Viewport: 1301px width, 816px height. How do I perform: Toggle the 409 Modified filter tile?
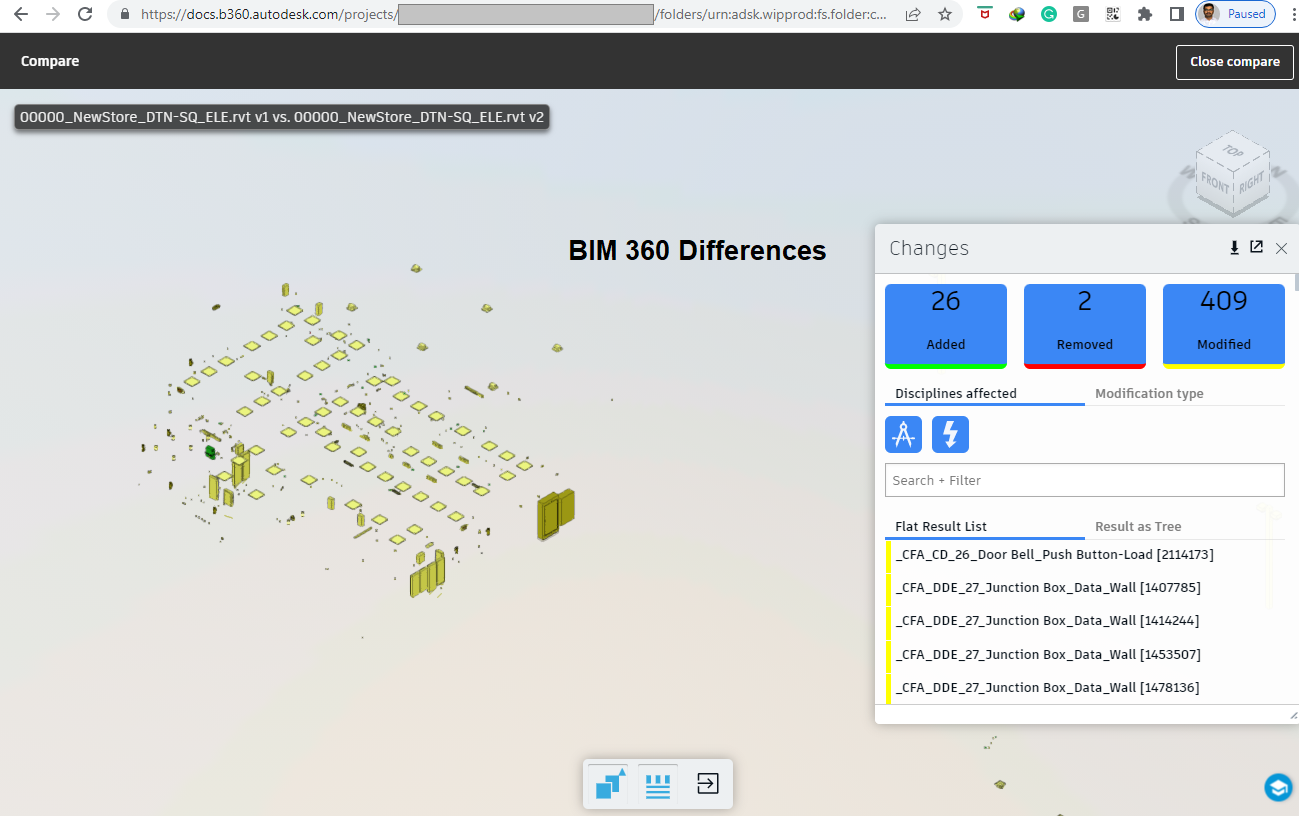tap(1224, 326)
